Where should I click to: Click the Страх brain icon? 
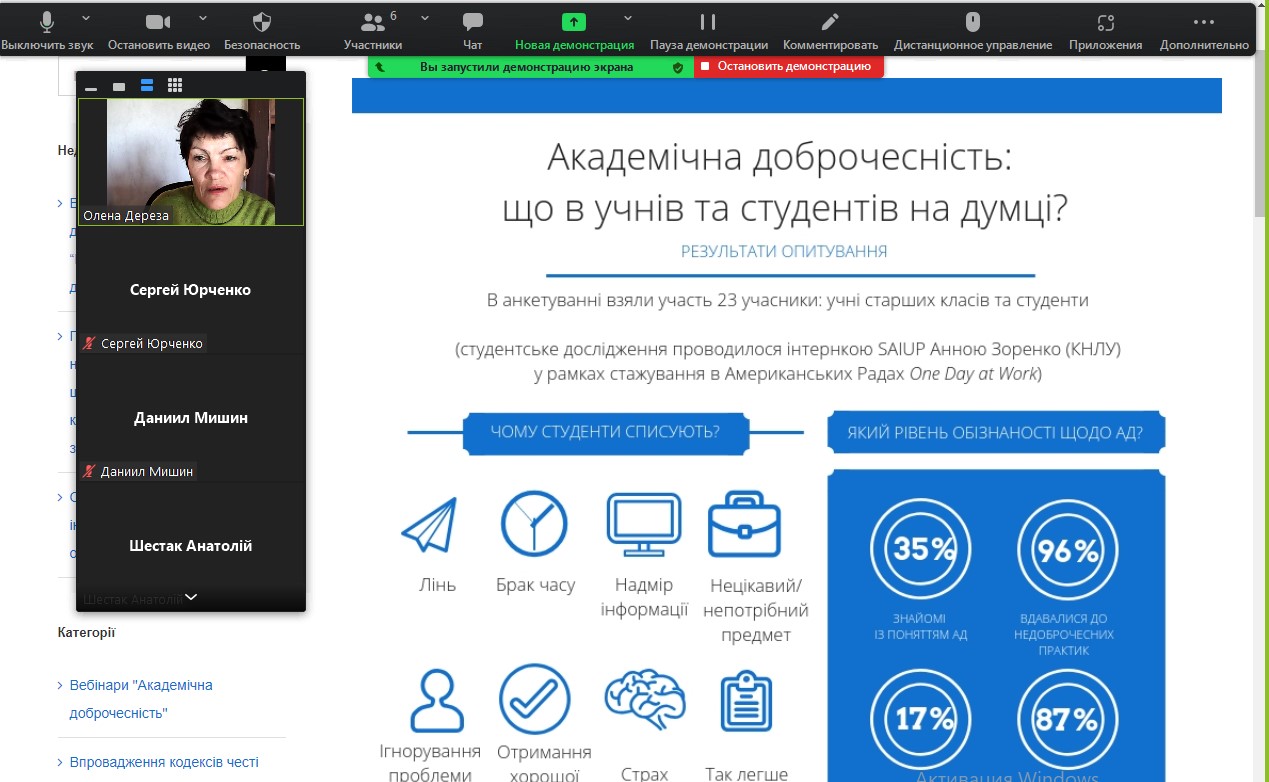(x=645, y=701)
